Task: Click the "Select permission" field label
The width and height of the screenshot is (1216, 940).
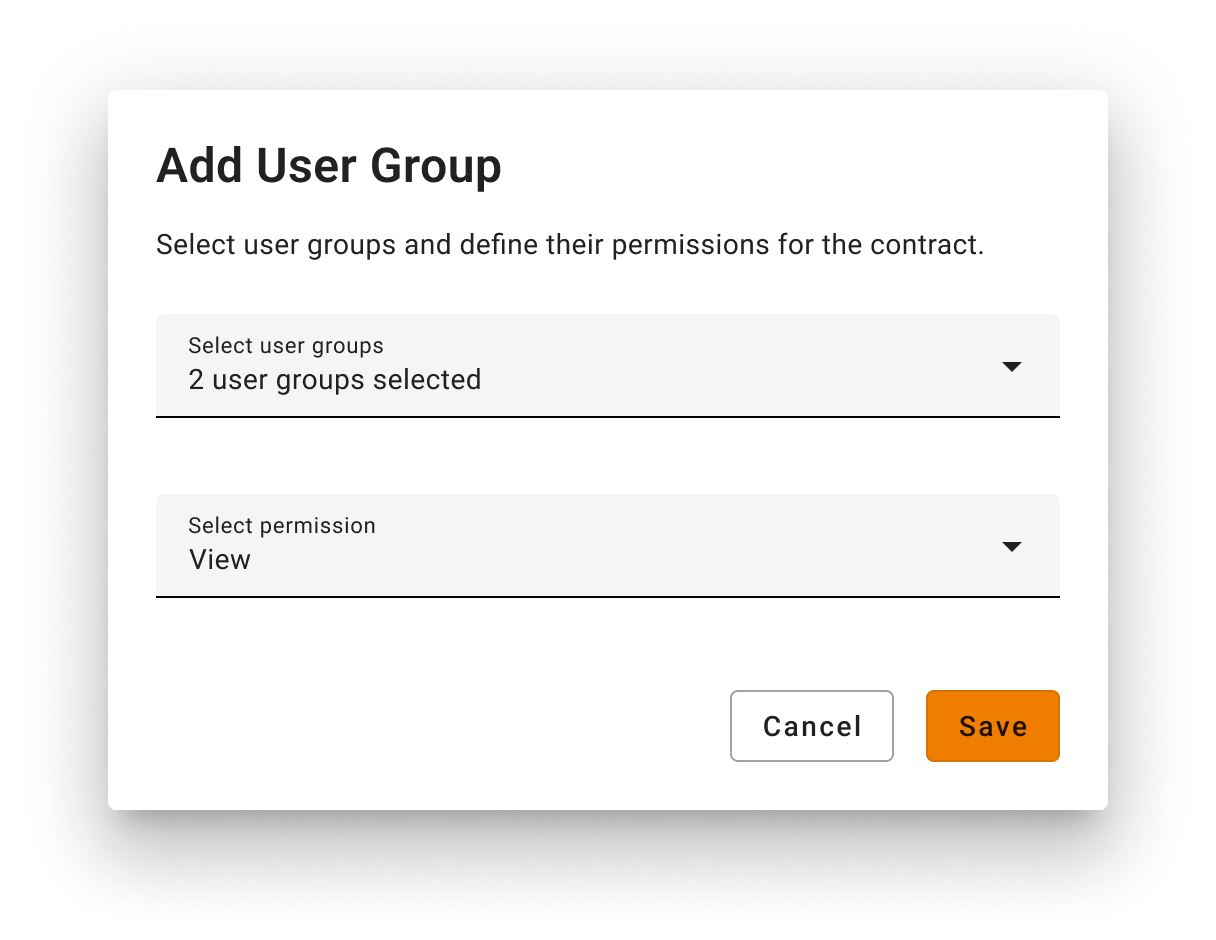Action: coord(282,526)
